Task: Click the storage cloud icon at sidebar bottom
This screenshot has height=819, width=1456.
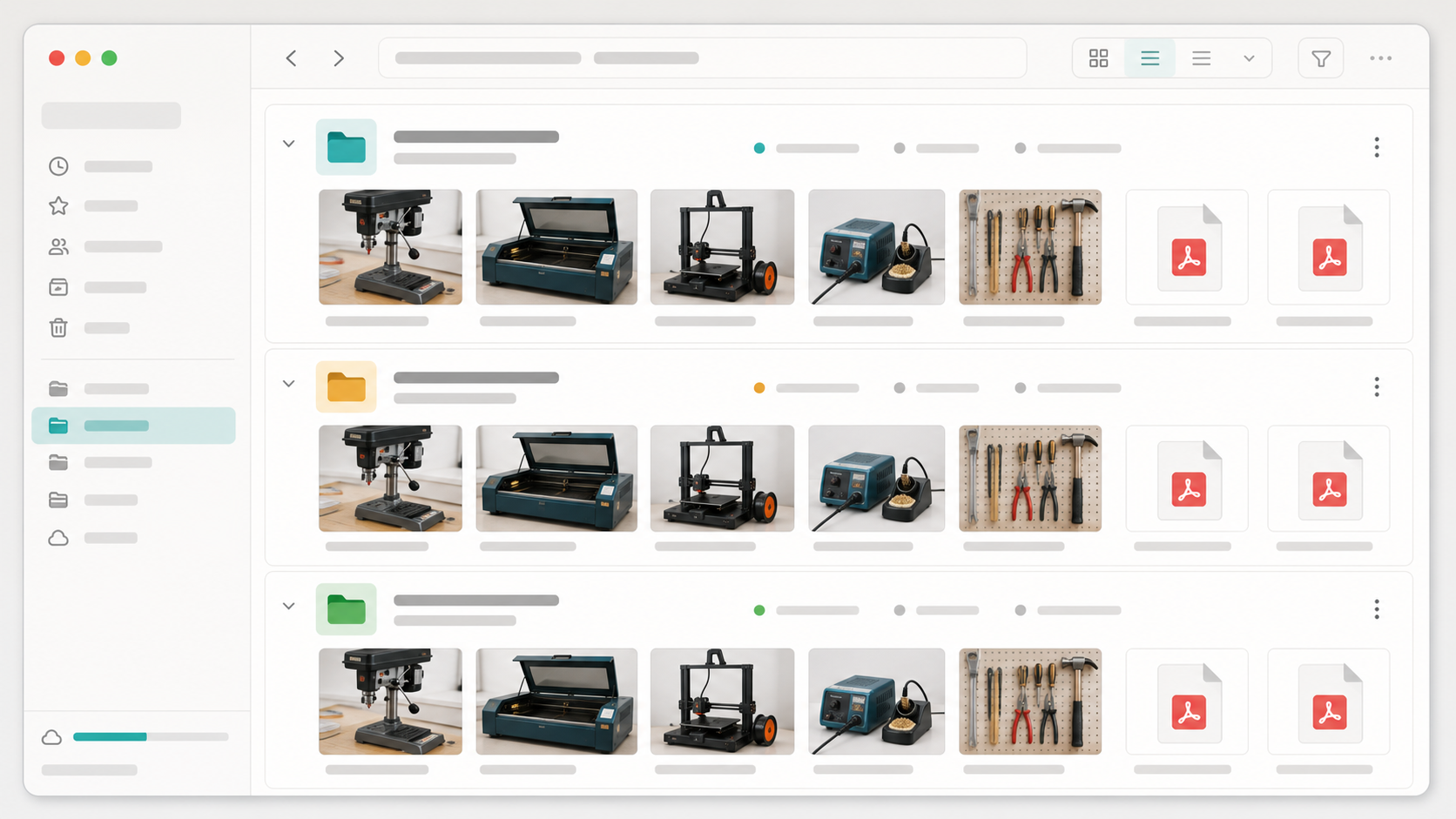Action: pos(52,737)
